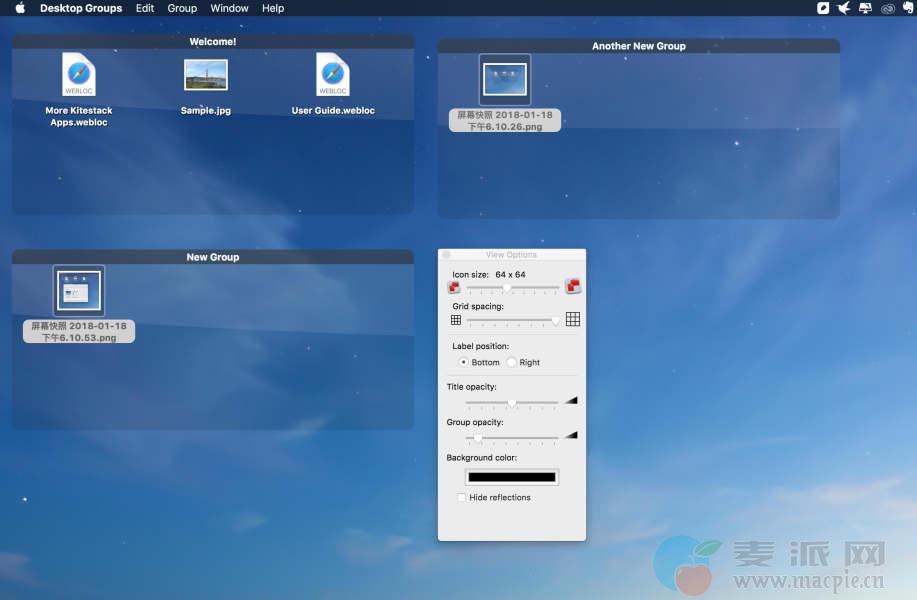Click the tight grid spacing icon
Viewport: 917px width, 600px height.
[x=456, y=320]
